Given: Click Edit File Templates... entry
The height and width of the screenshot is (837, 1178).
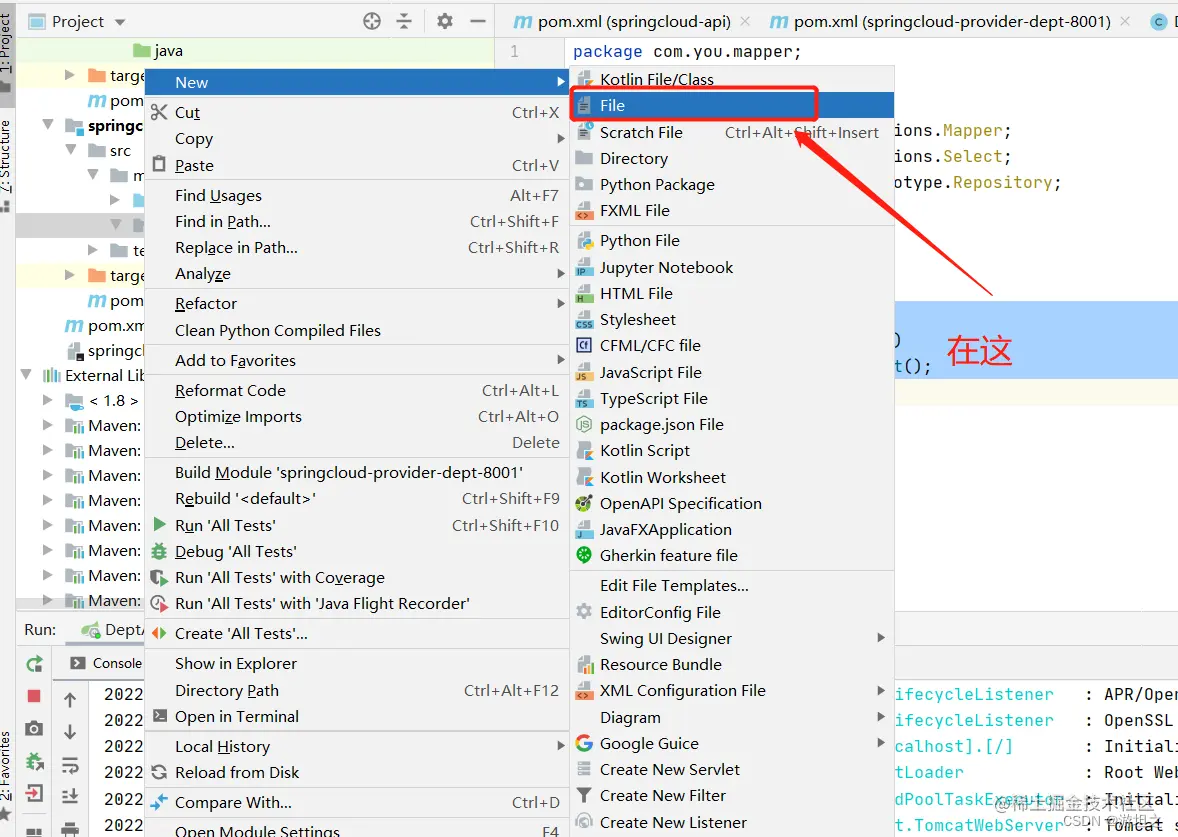Looking at the screenshot, I should [x=732, y=586].
